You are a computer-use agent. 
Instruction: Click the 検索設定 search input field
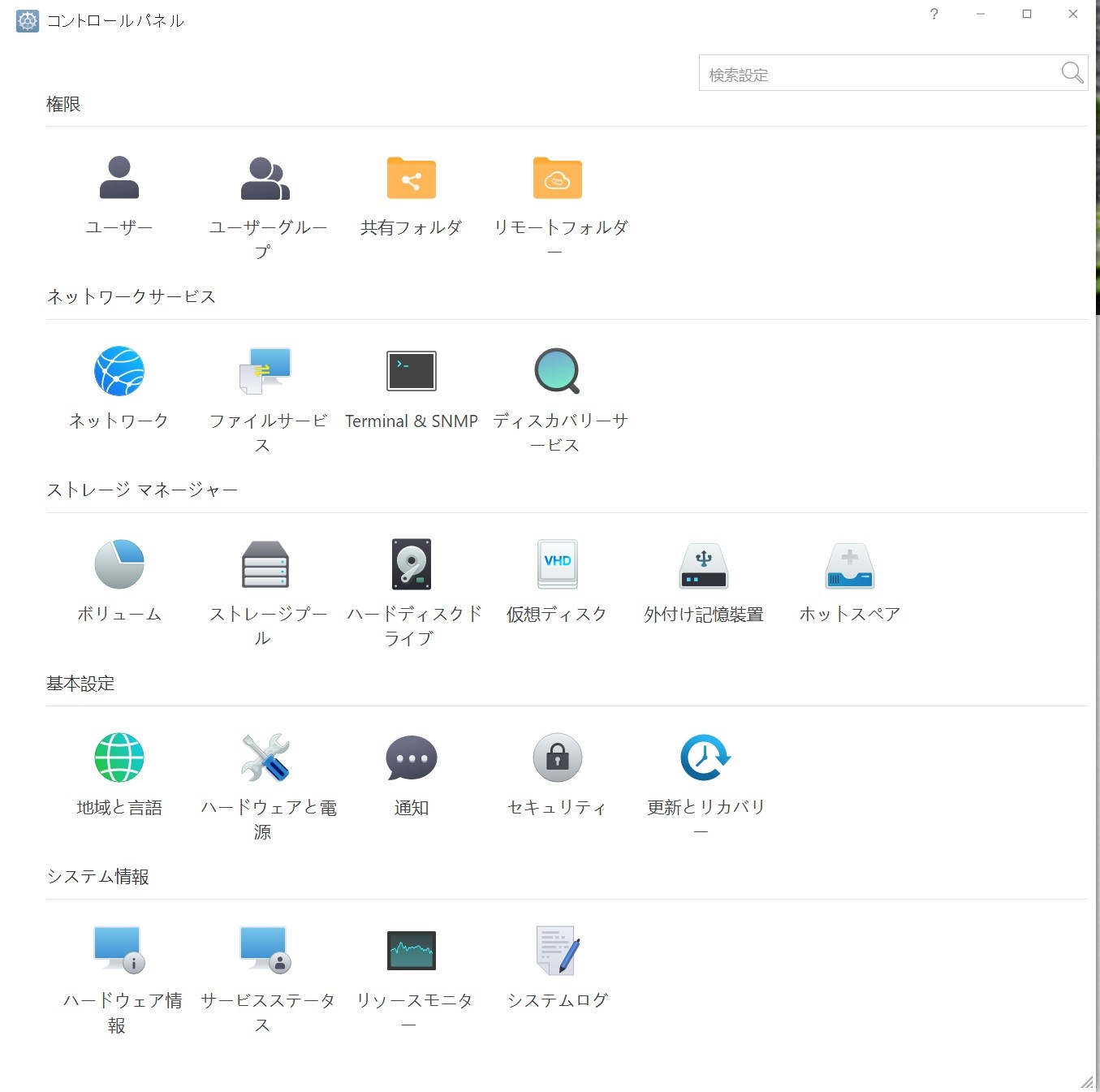(x=877, y=74)
